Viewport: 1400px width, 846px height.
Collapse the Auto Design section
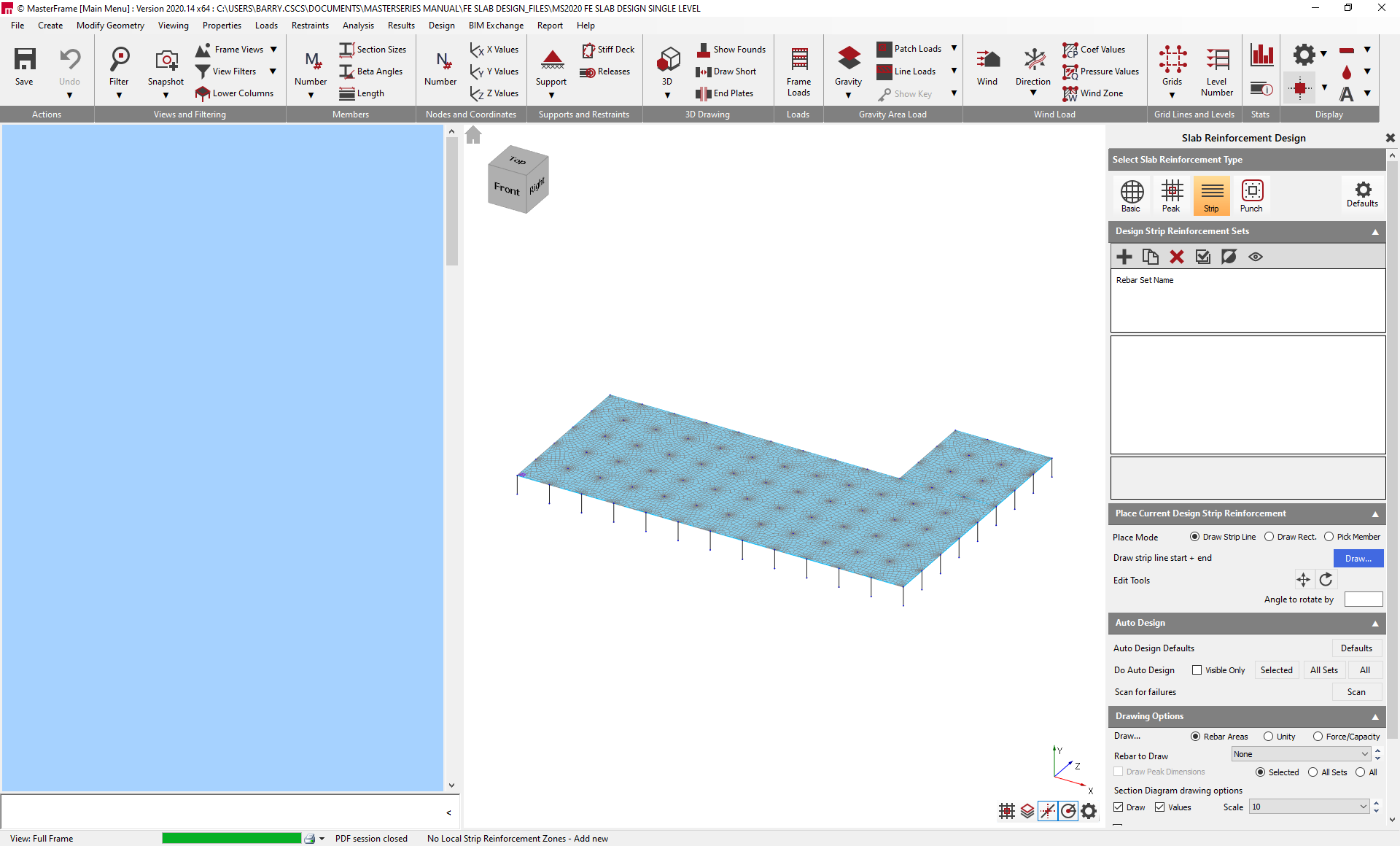(1375, 624)
